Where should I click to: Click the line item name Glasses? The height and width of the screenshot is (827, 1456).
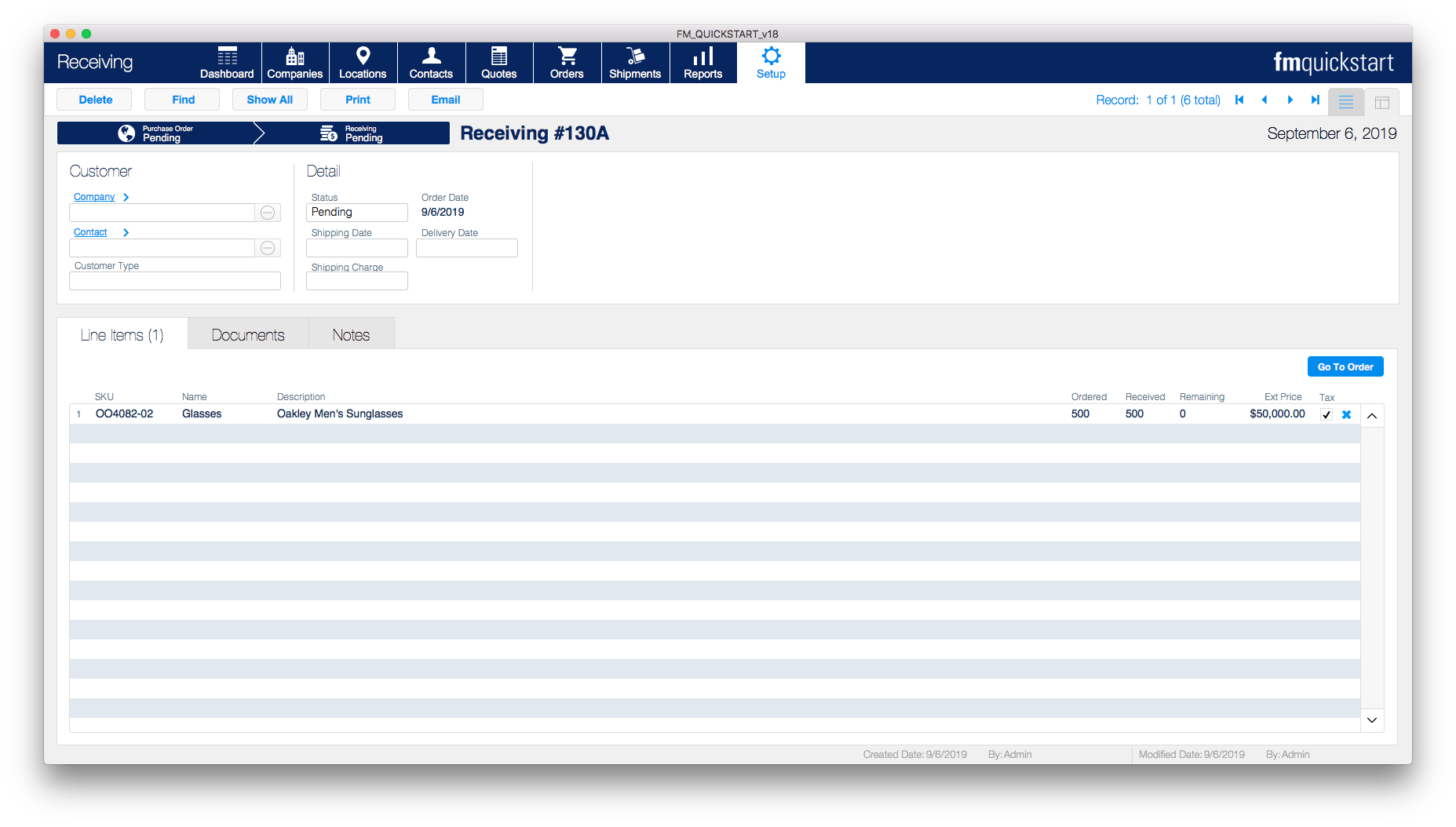click(x=202, y=413)
